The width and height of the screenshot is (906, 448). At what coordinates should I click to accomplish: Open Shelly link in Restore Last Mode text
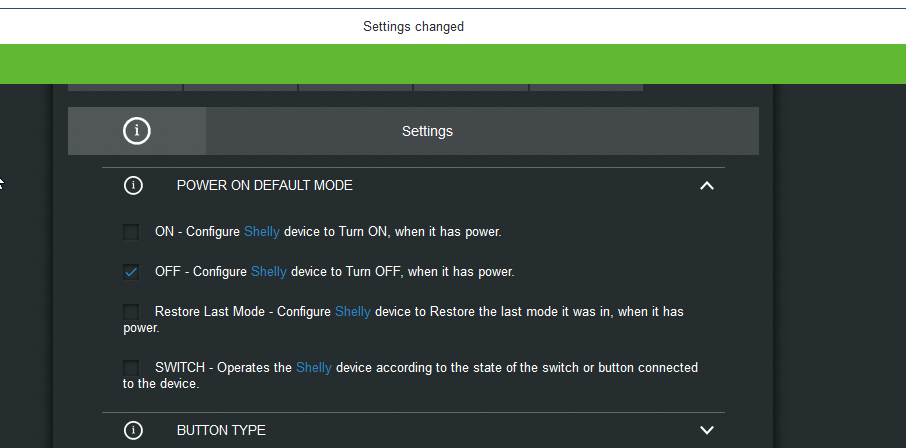[353, 312]
